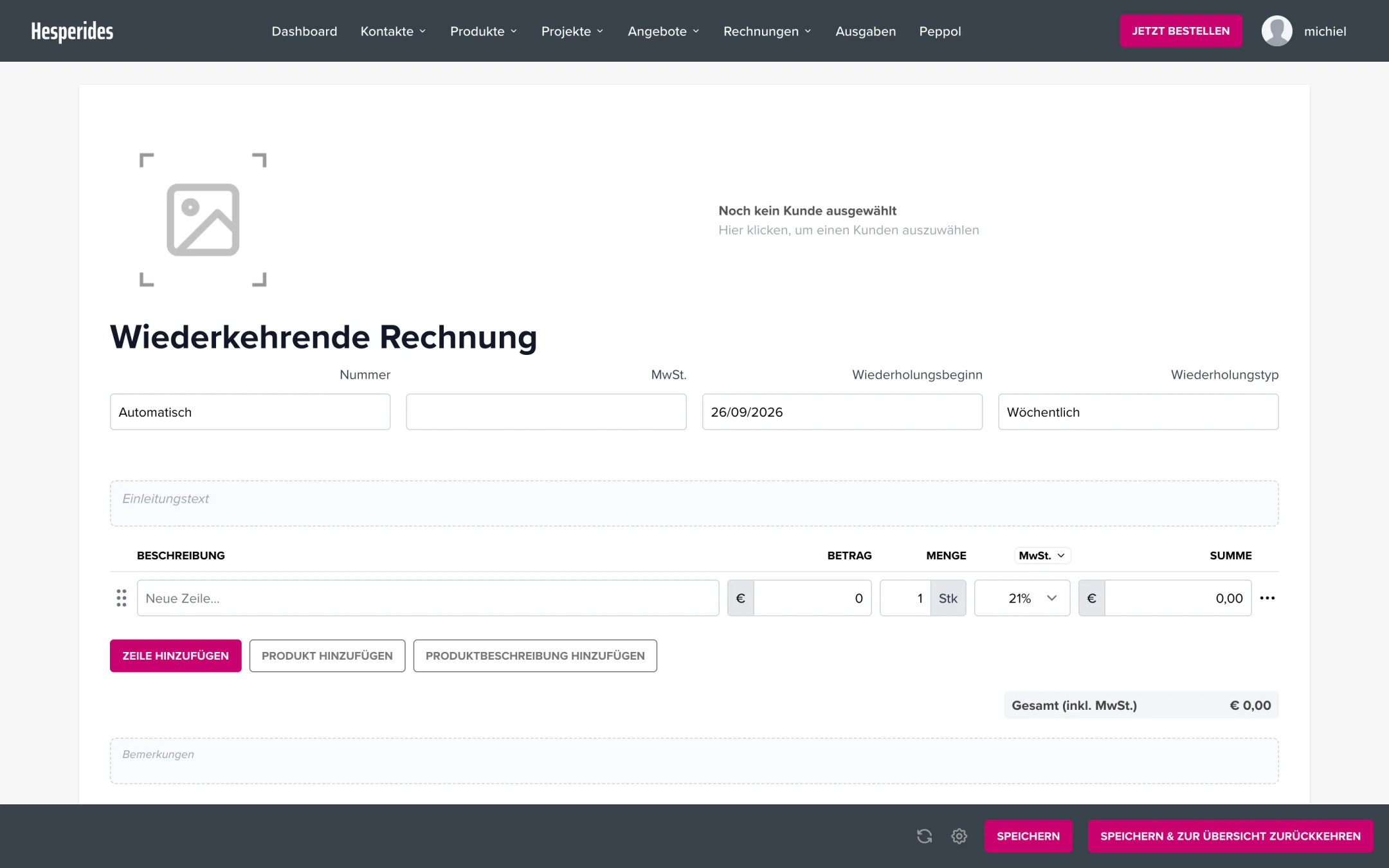Open the 21% VAT rate dropdown
Screen dimensions: 1389x868
pos(1022,598)
